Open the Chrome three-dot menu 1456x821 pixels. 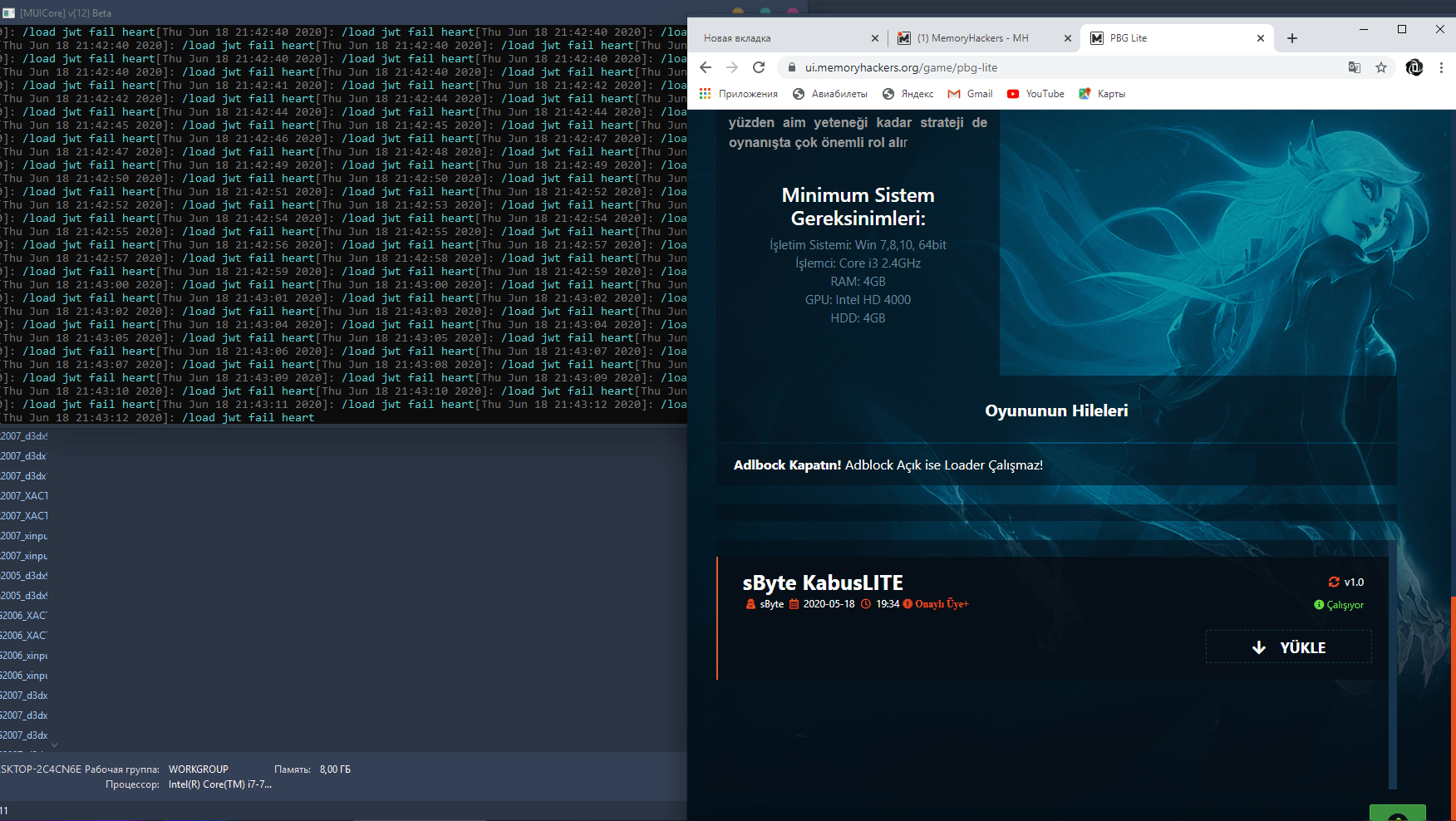[x=1441, y=67]
